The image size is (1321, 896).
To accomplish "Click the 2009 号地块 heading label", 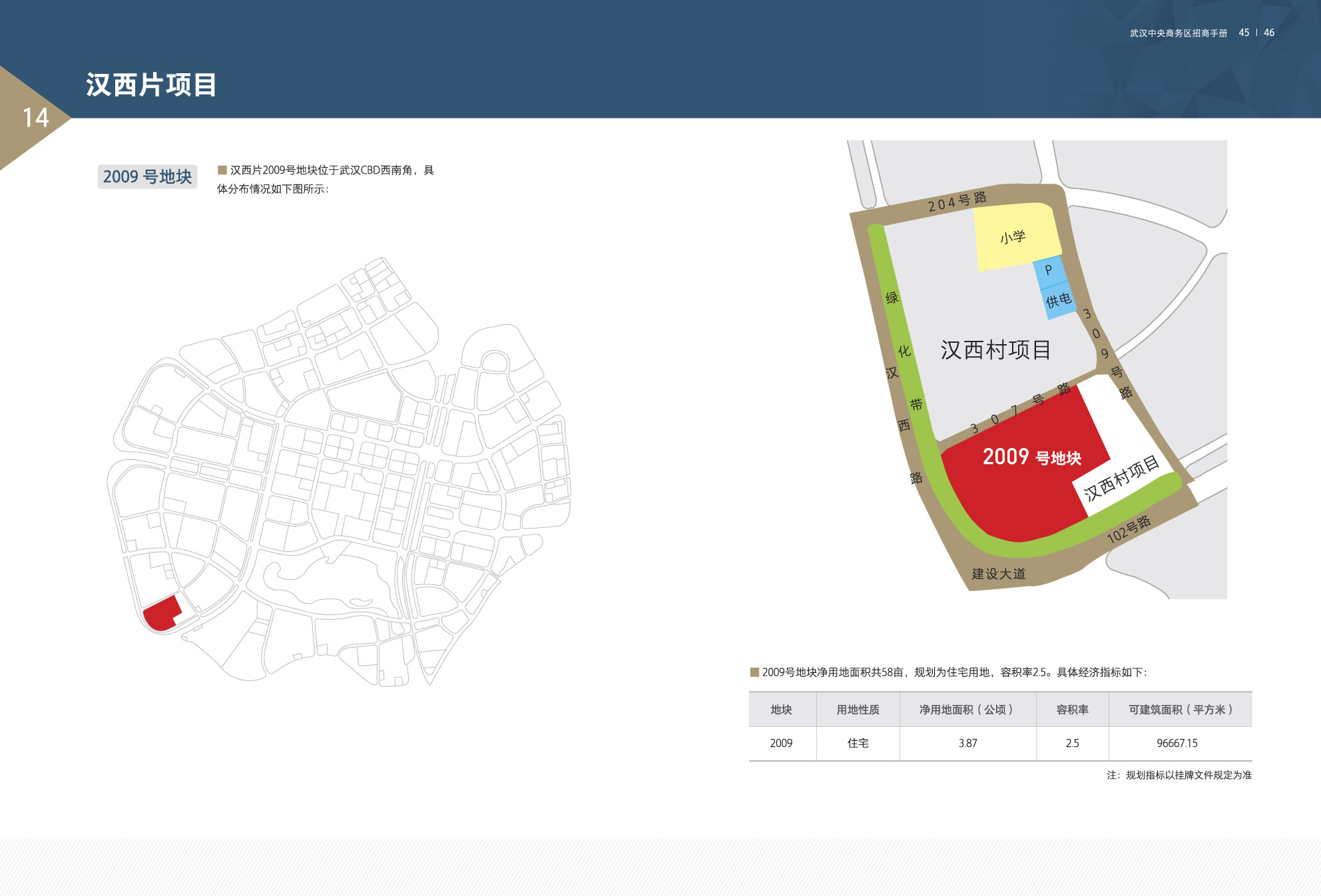I will [x=147, y=176].
